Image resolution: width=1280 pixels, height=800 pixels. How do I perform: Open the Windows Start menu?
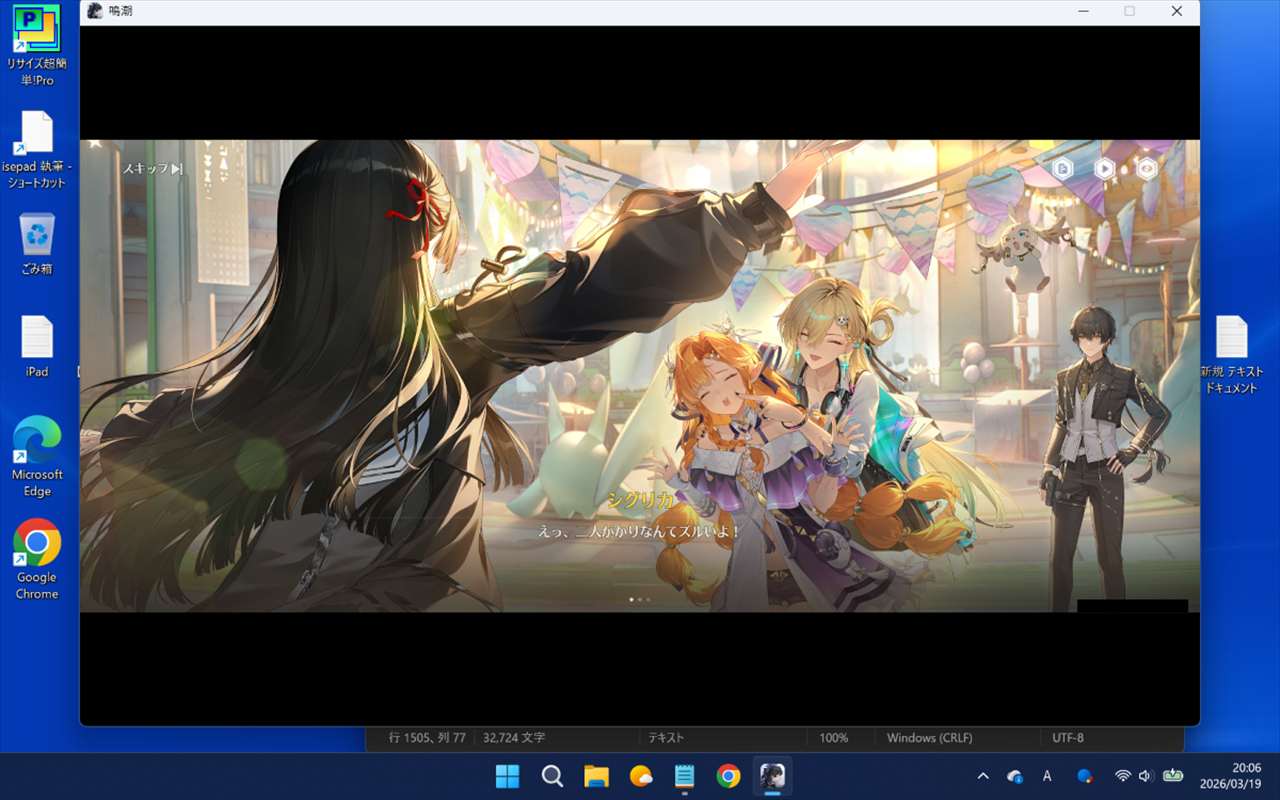click(508, 776)
